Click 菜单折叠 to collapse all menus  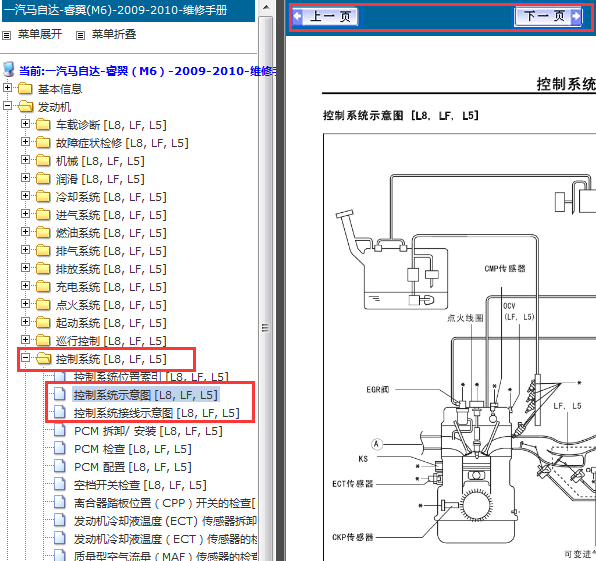coord(114,35)
